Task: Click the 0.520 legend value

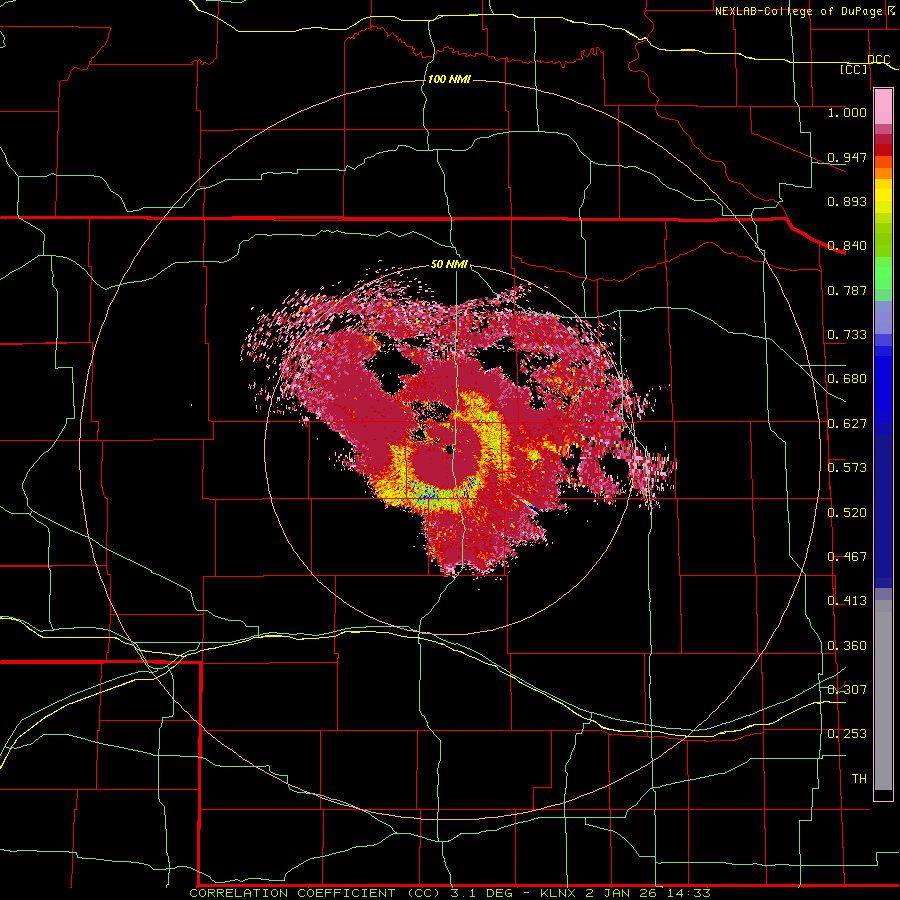Action: (847, 513)
